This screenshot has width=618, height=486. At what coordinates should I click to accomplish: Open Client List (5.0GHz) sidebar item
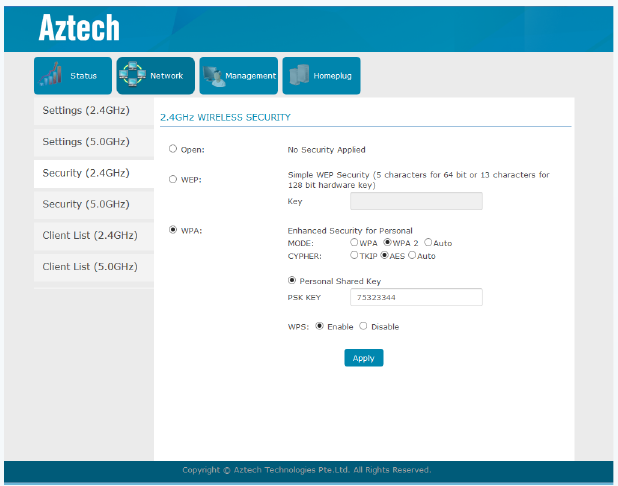pos(94,267)
